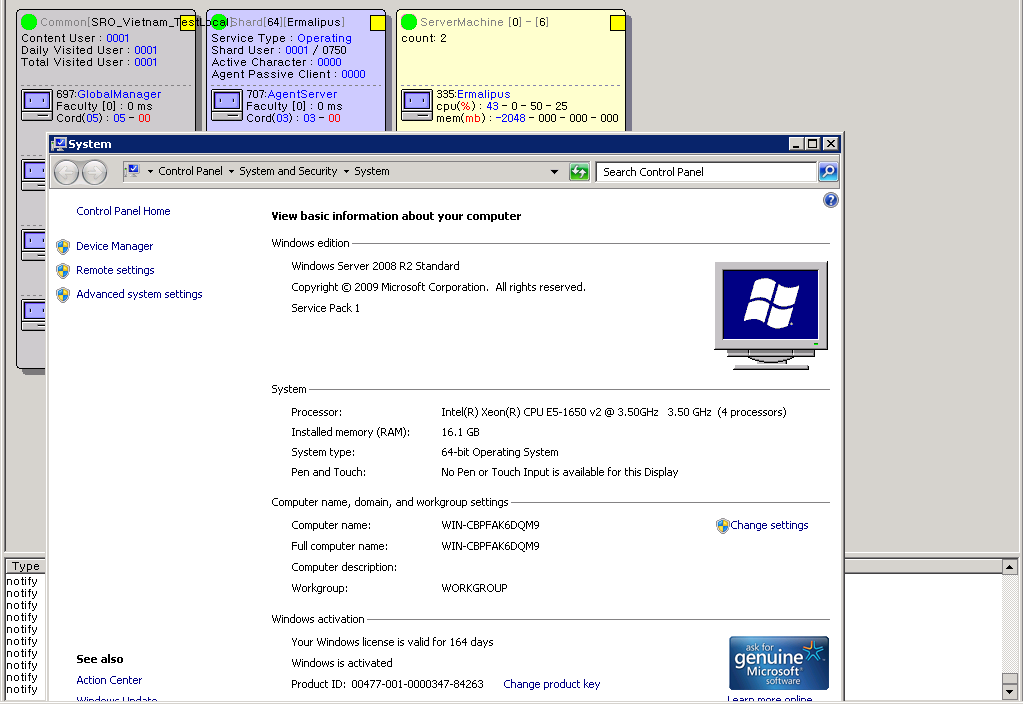Minimize the System window
Viewport: 1023px width, 704px height.
tap(795, 144)
